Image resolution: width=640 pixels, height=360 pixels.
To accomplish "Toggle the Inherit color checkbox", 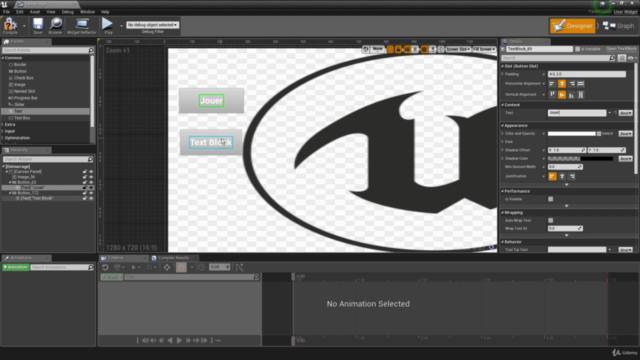I will coord(599,134).
